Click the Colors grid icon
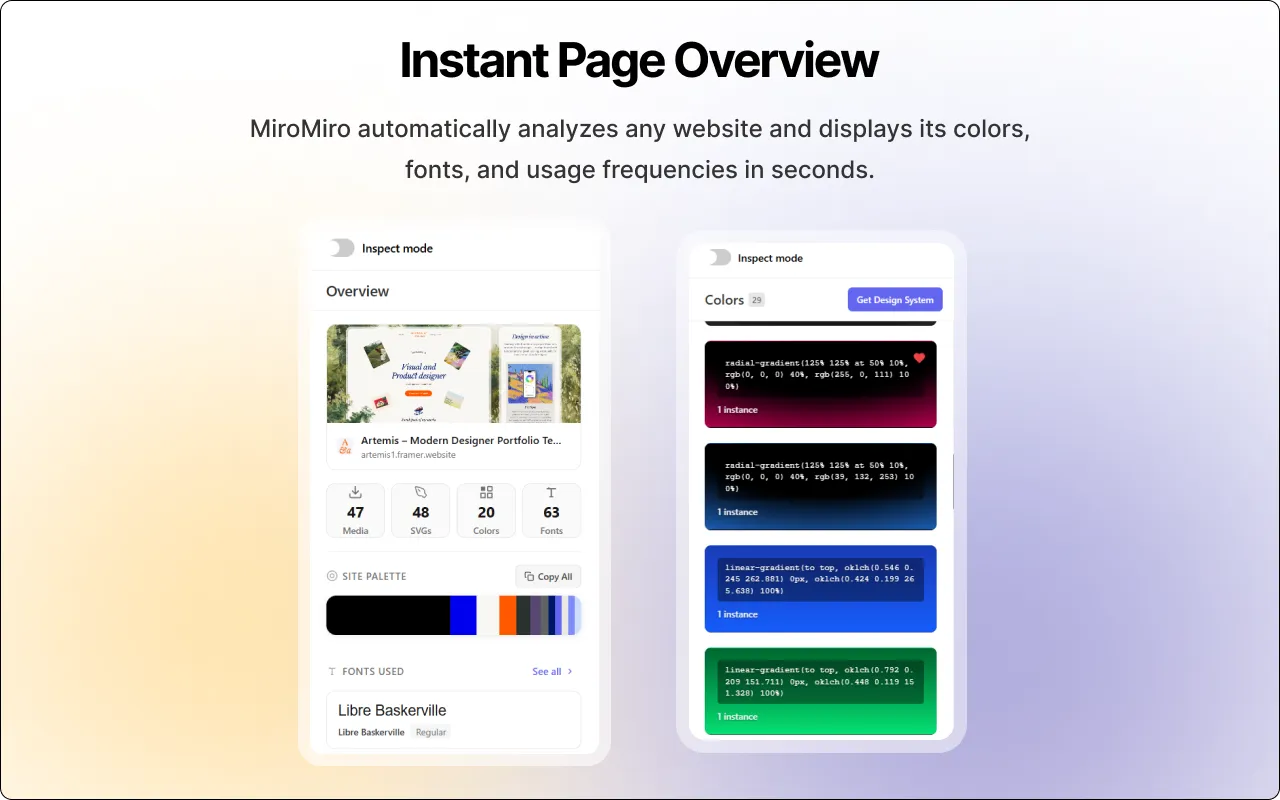This screenshot has width=1280, height=800. tap(486, 492)
